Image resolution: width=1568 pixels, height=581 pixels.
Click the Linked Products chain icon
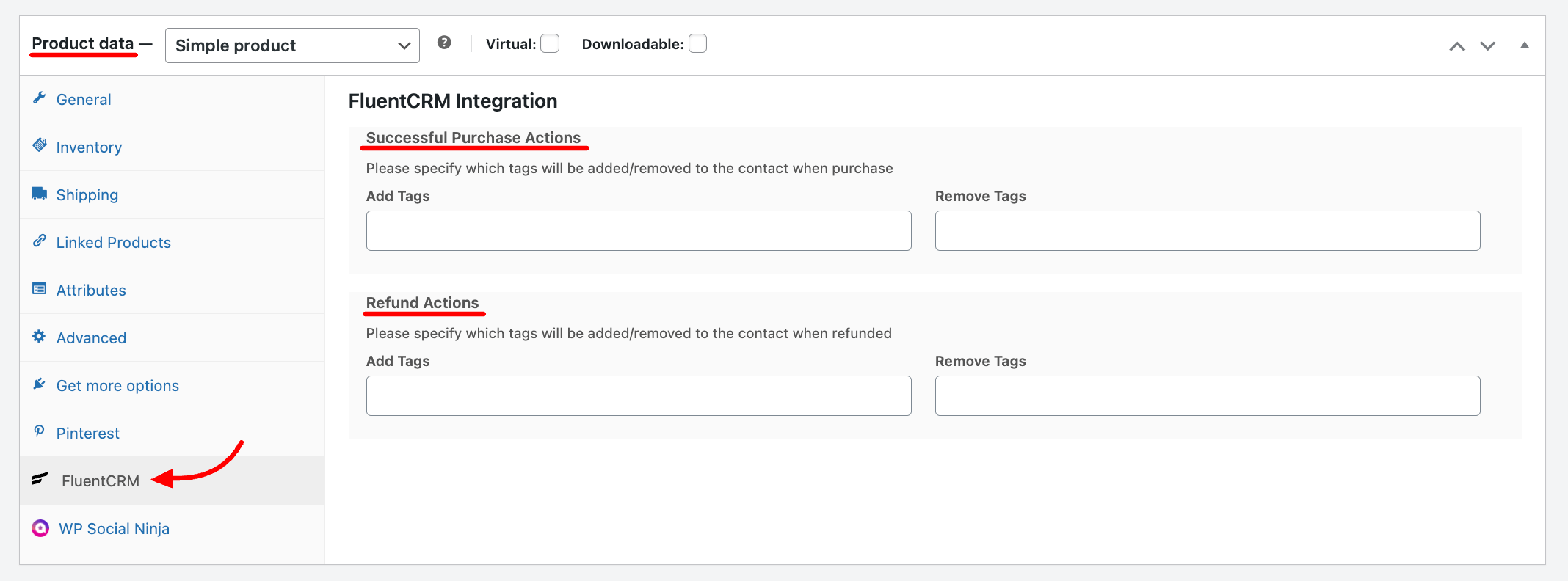[40, 241]
